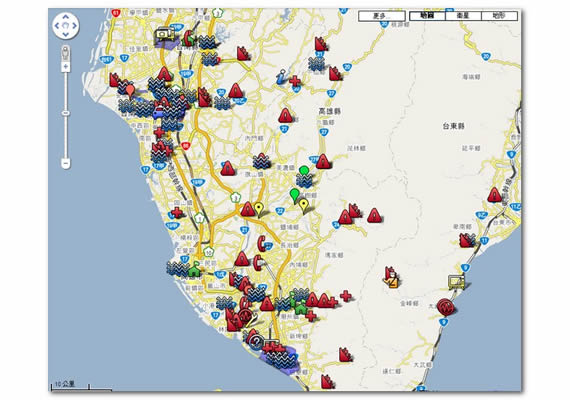
Task: Pan the map left with arrow control
Action: 57,26
